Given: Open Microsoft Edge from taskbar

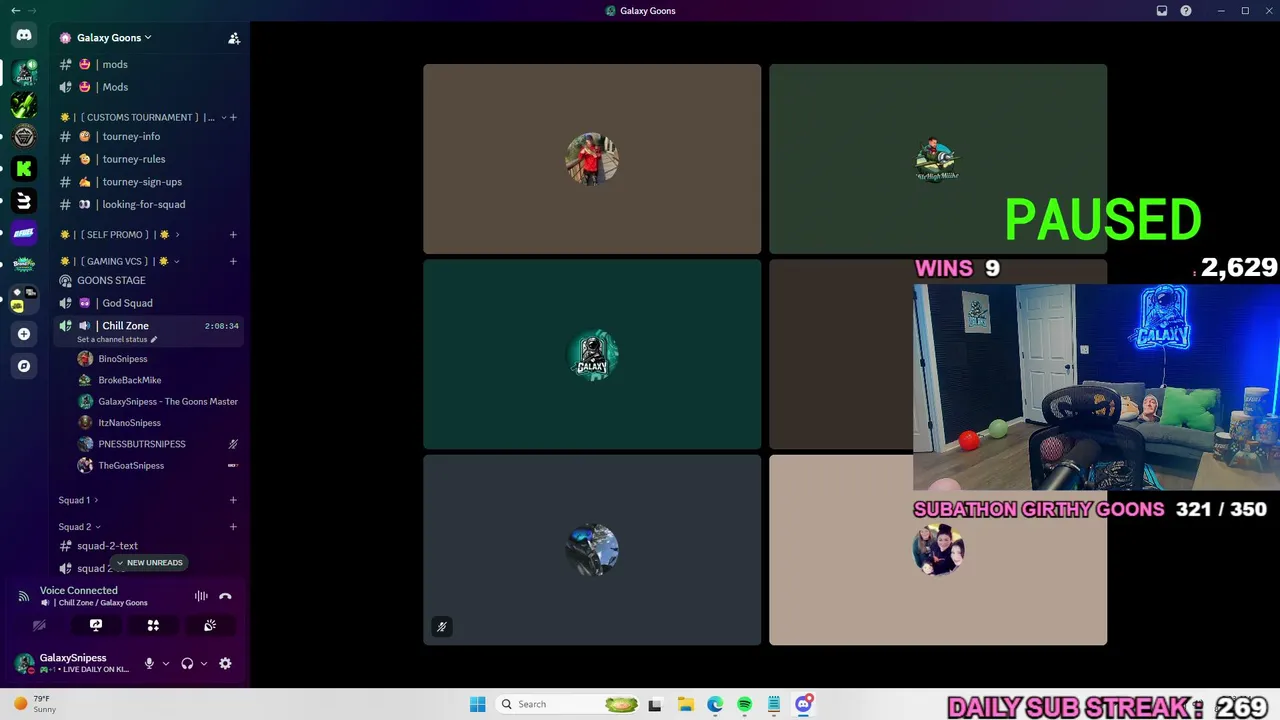Looking at the screenshot, I should pos(715,704).
